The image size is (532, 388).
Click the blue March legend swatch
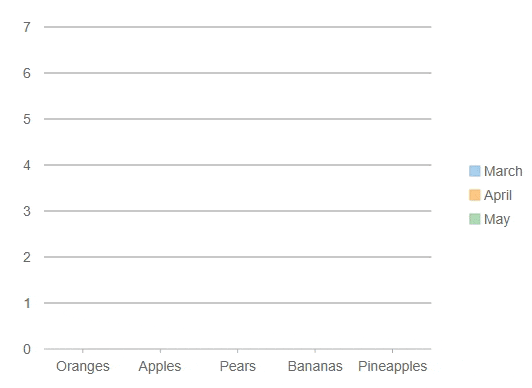pos(474,171)
